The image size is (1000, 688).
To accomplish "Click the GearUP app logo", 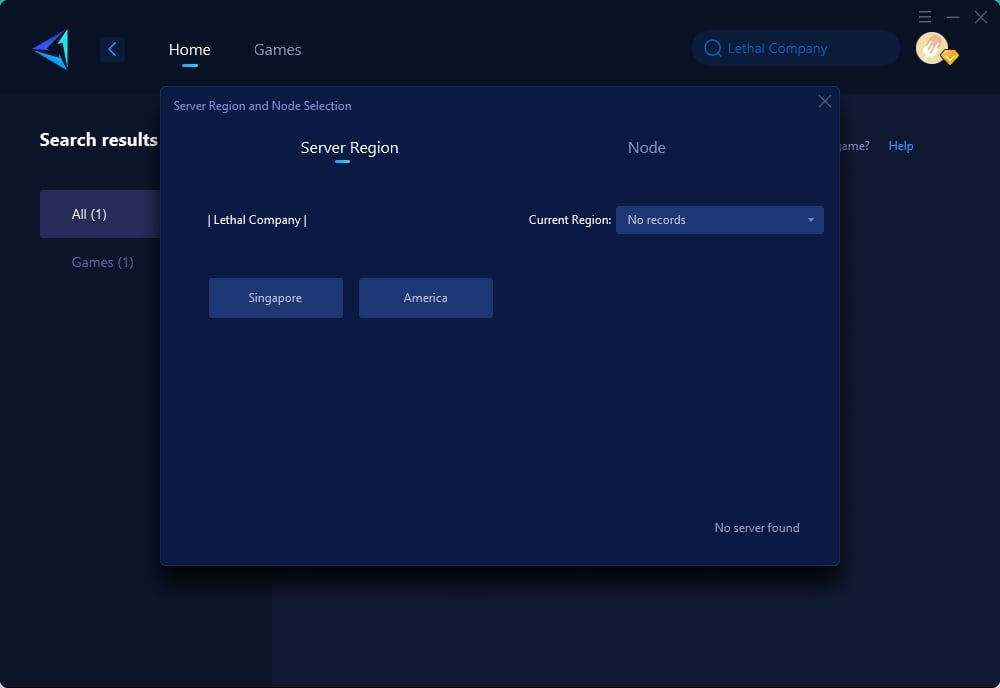I will click(51, 49).
